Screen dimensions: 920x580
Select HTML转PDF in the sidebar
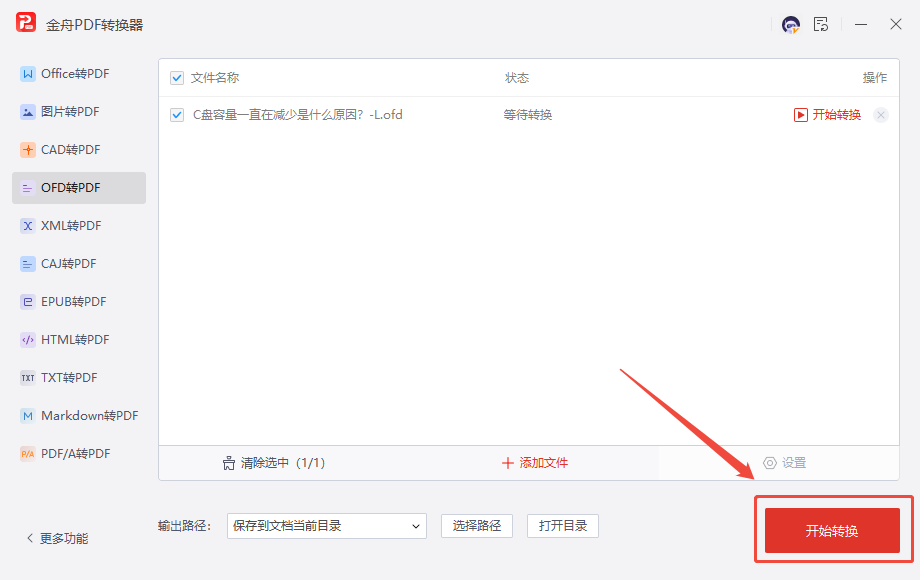coord(79,340)
